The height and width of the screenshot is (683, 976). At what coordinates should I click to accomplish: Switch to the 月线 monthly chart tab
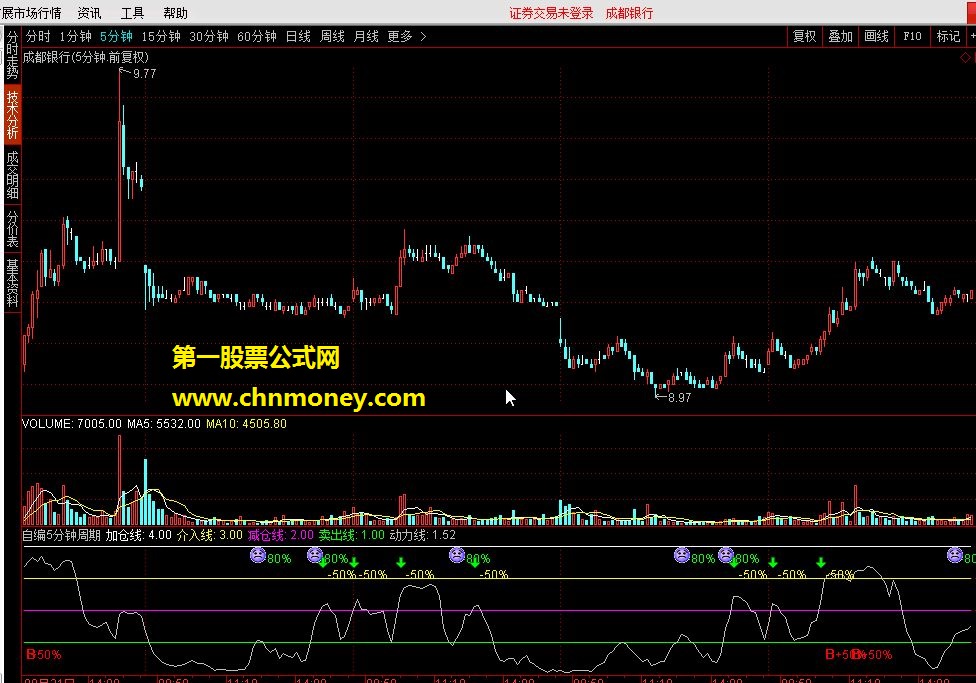click(x=365, y=37)
